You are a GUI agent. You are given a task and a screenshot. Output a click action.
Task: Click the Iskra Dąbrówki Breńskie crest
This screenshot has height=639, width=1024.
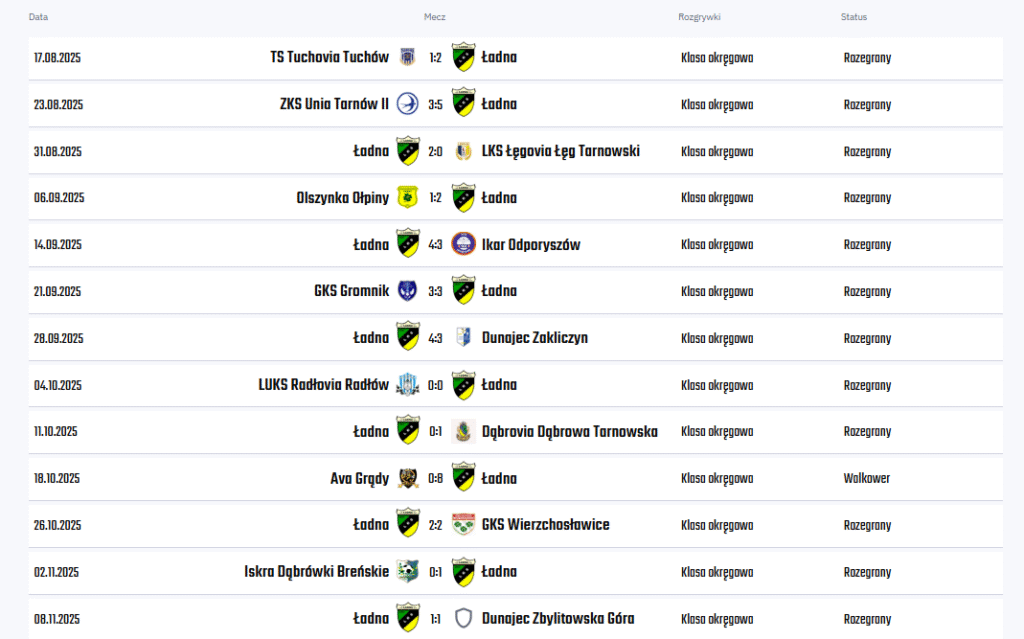click(x=407, y=572)
